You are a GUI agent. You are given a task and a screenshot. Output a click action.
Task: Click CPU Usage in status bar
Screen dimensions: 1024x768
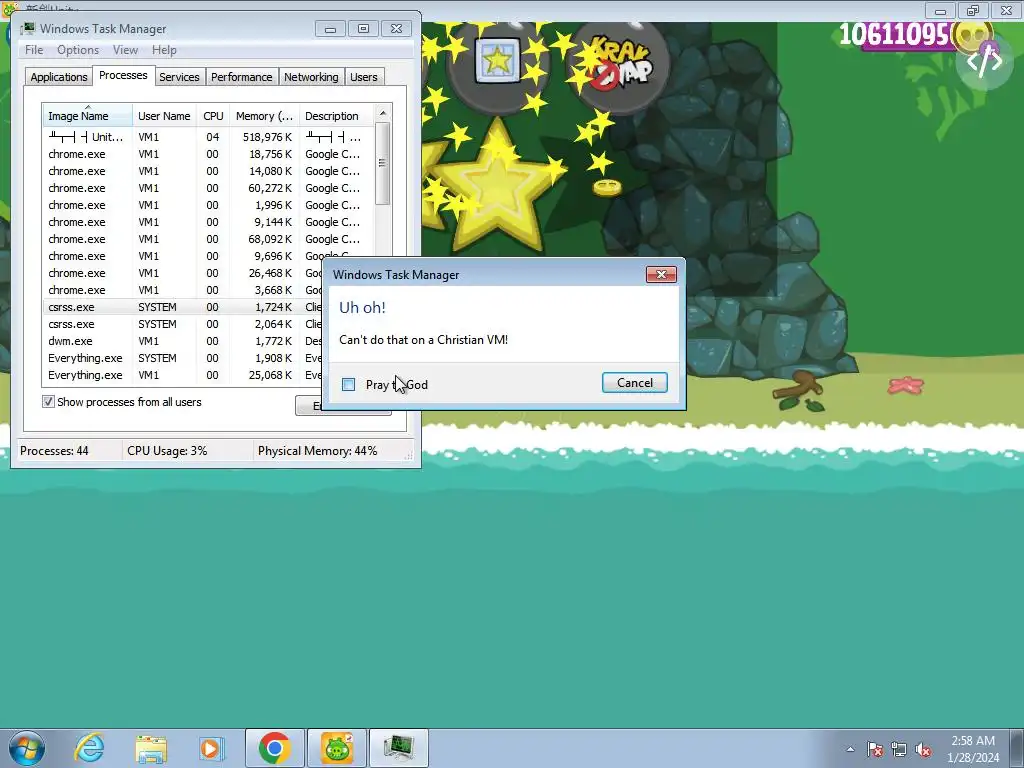pyautogui.click(x=167, y=451)
